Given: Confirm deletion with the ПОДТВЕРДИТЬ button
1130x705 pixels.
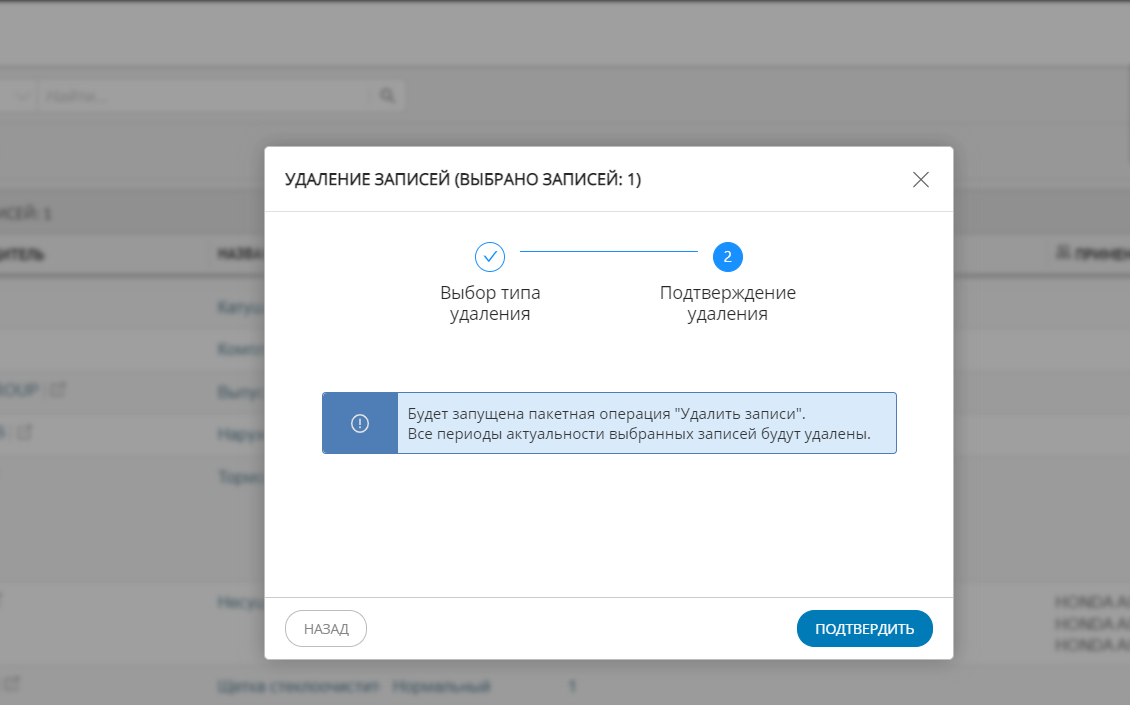Looking at the screenshot, I should click(x=864, y=629).
